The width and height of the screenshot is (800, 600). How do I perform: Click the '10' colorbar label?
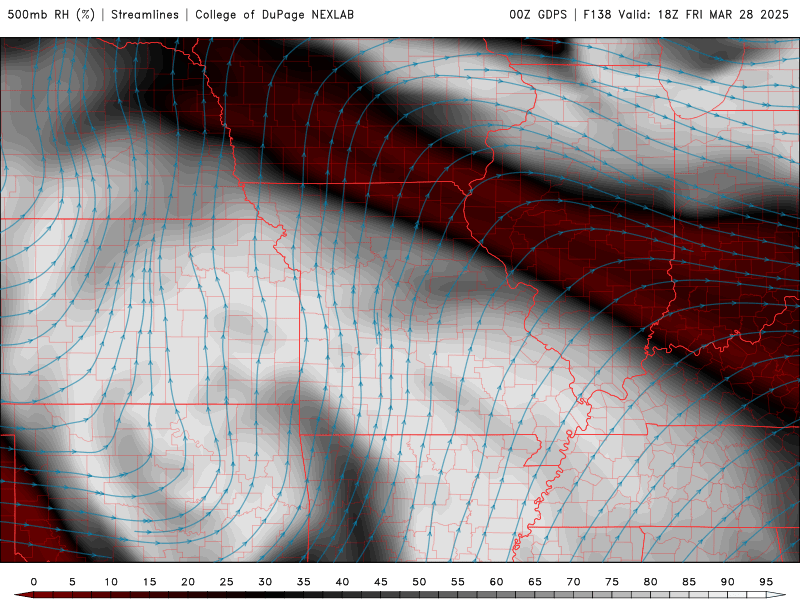(x=111, y=582)
